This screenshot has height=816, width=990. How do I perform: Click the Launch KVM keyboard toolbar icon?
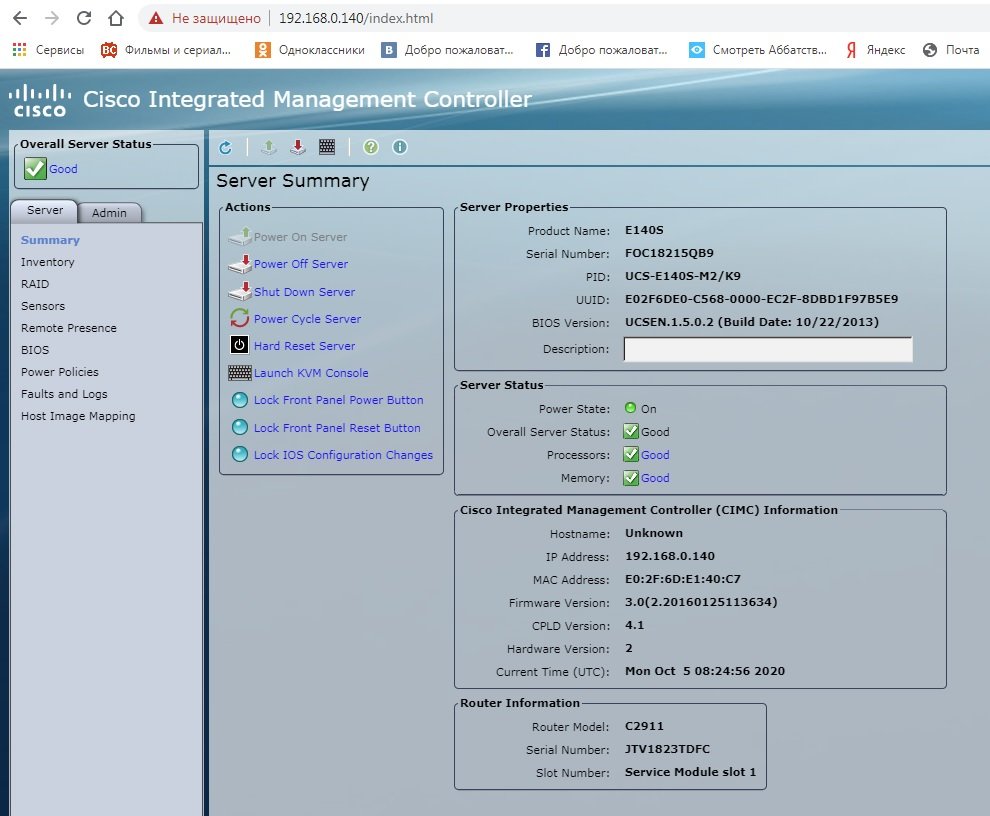[x=327, y=148]
